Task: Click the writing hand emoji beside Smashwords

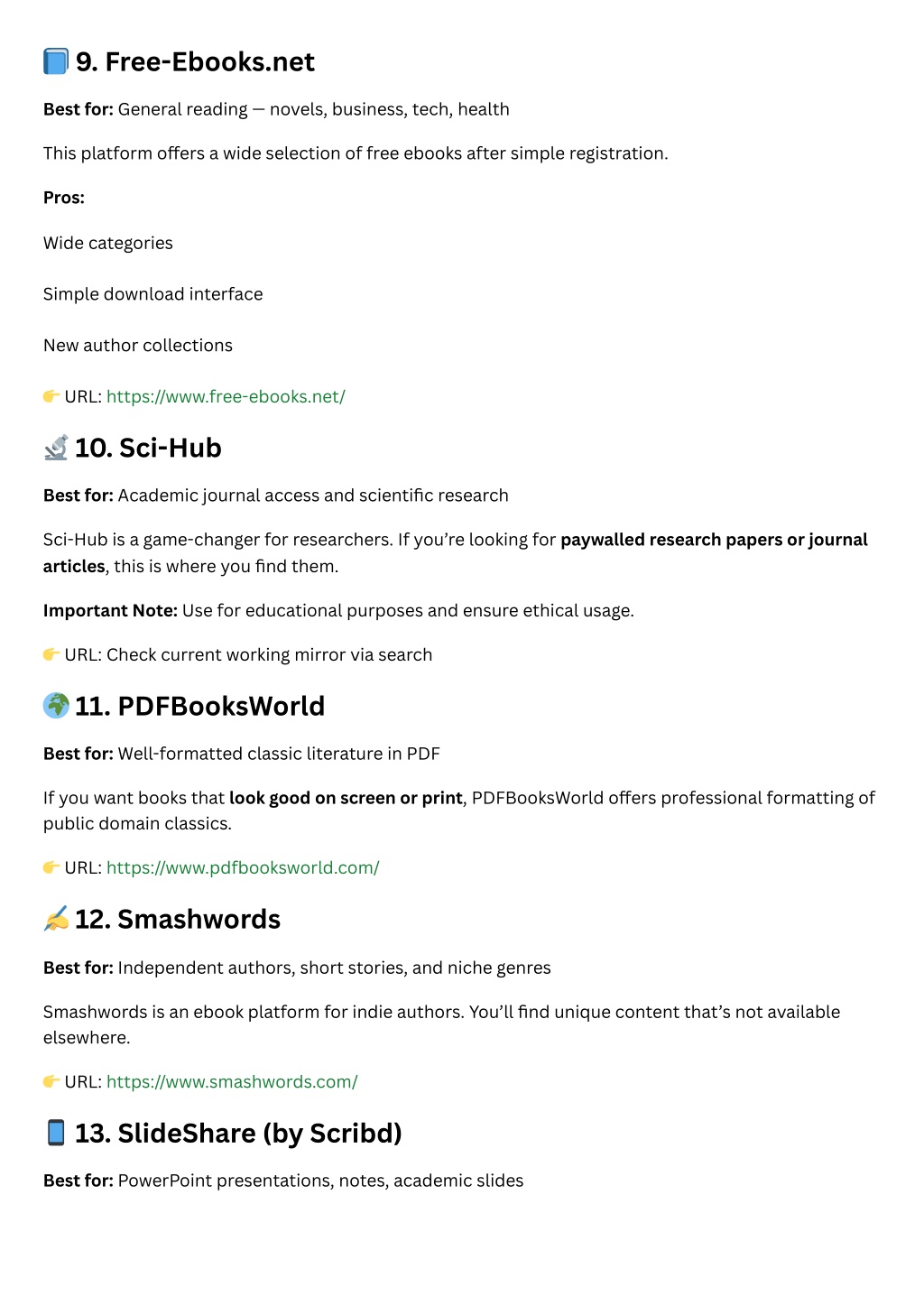Action: tap(56, 919)
